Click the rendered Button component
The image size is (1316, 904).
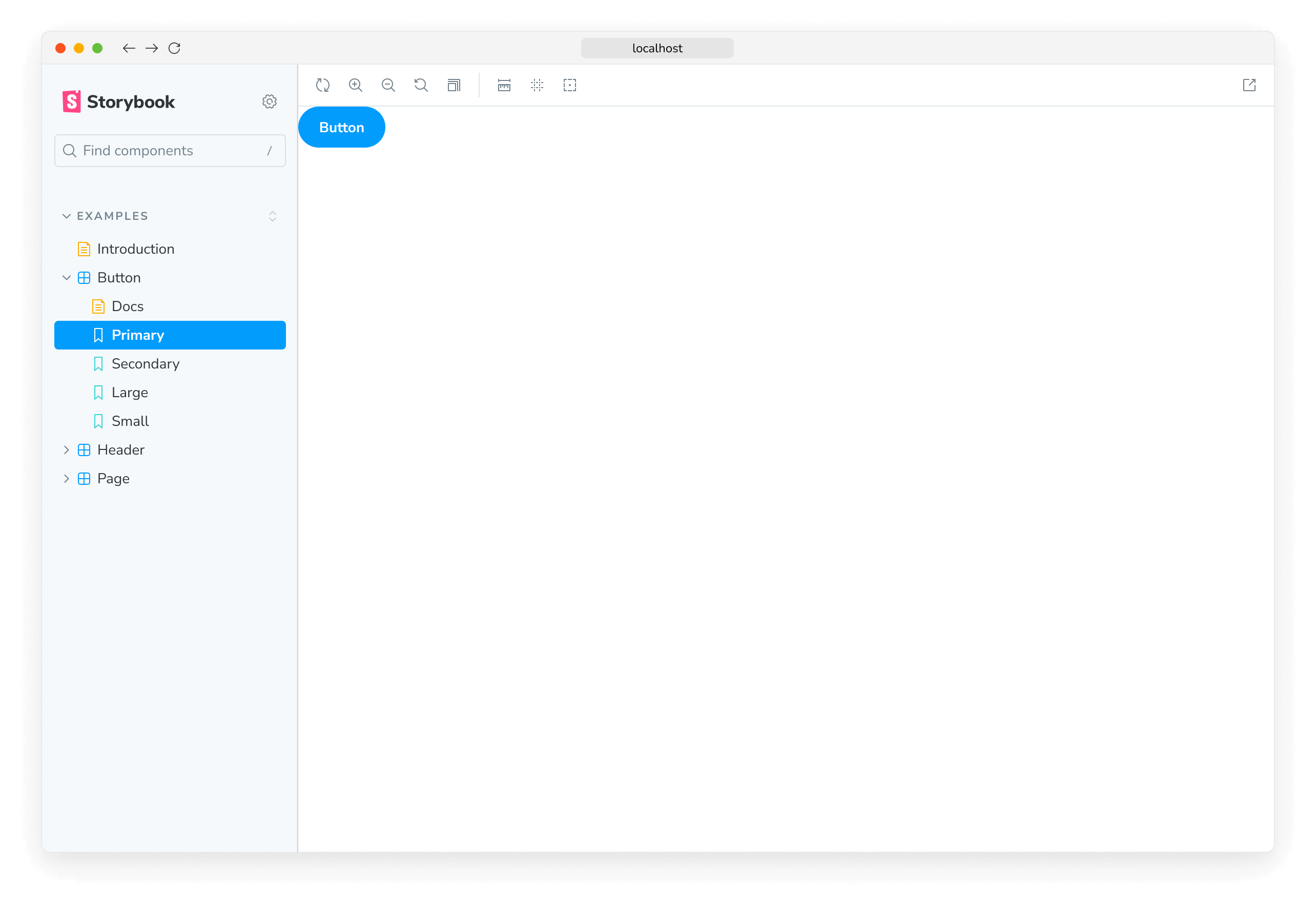(341, 127)
